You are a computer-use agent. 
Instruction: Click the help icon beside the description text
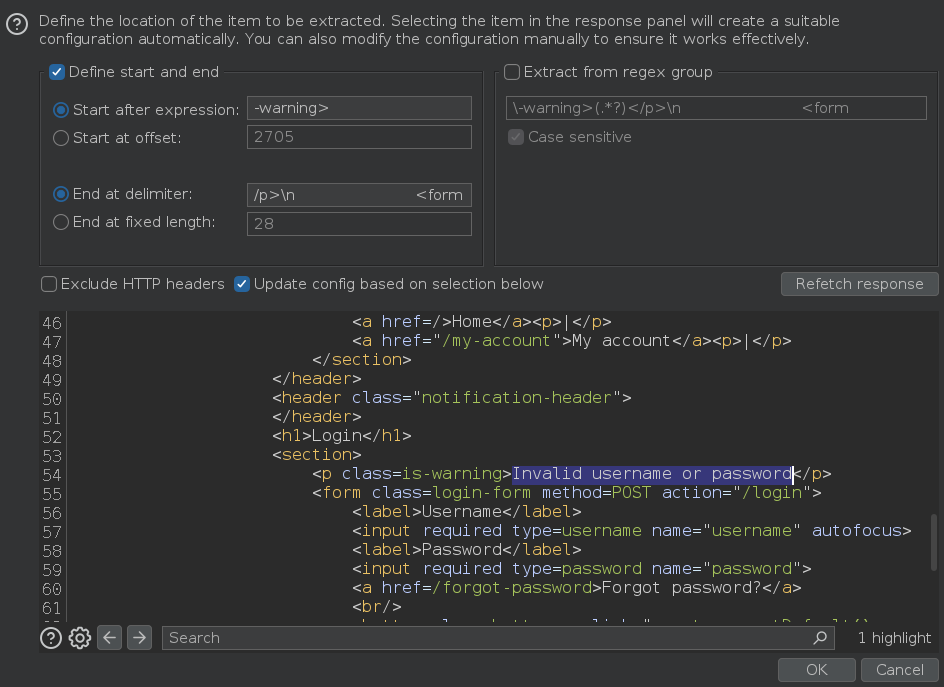click(17, 25)
